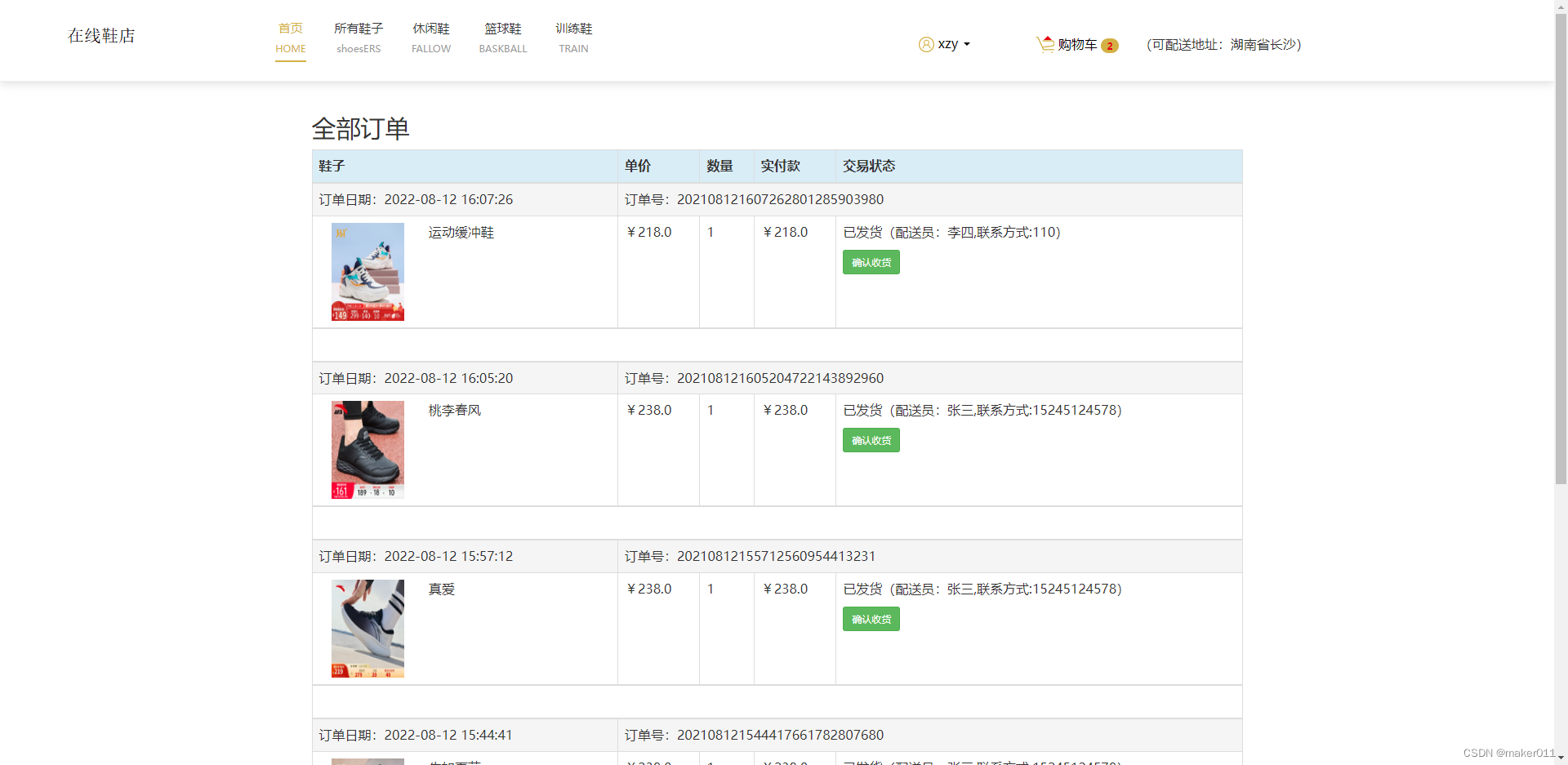Open the 购物车 cart link
Viewport: 1568px width, 765px height.
[1077, 45]
